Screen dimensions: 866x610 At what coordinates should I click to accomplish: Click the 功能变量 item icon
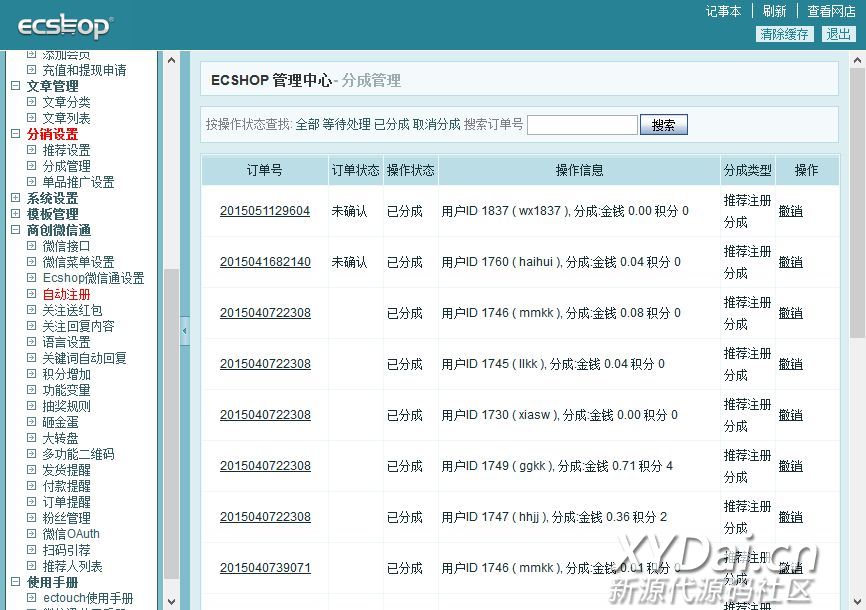(31, 390)
